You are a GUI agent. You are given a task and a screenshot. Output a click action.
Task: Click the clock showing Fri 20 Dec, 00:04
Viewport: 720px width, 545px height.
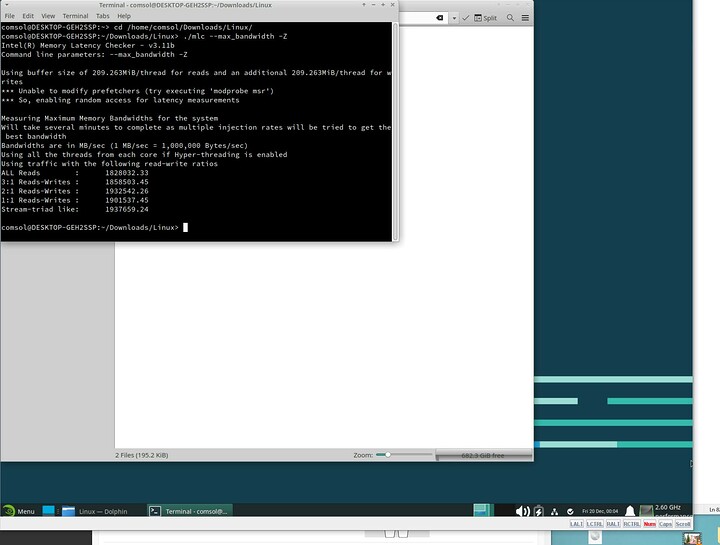pos(600,511)
